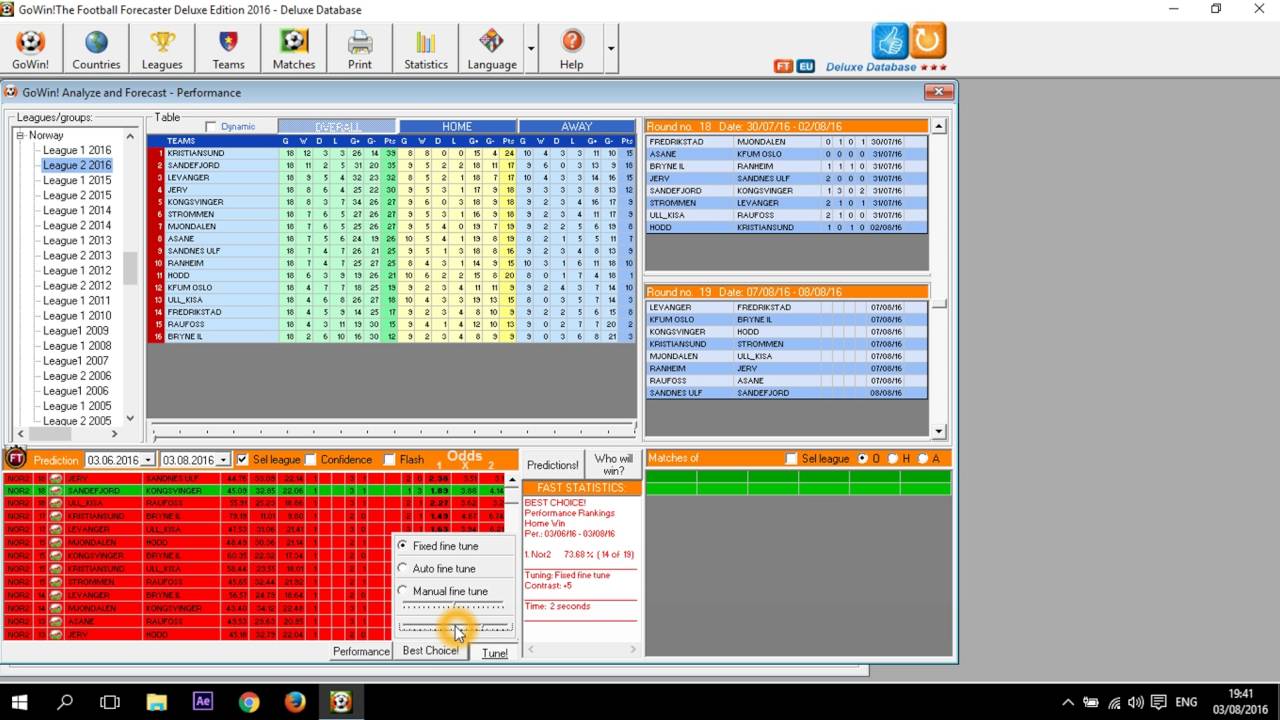Open the Language toolbar icon
The height and width of the screenshot is (720, 1280).
(492, 50)
